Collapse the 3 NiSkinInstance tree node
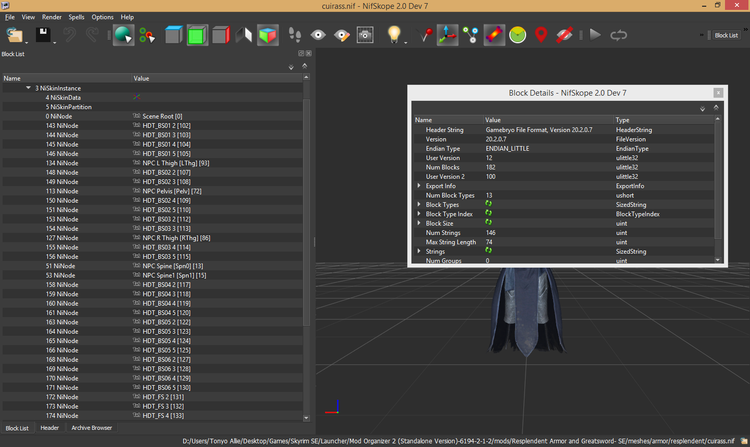 click(x=28, y=88)
